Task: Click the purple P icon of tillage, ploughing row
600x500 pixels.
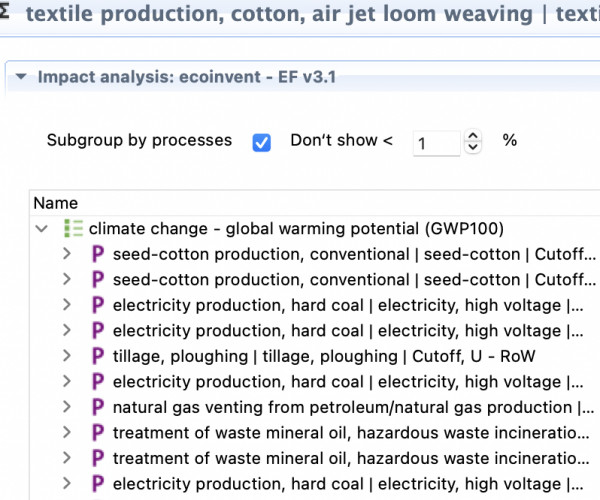Action: (x=98, y=356)
